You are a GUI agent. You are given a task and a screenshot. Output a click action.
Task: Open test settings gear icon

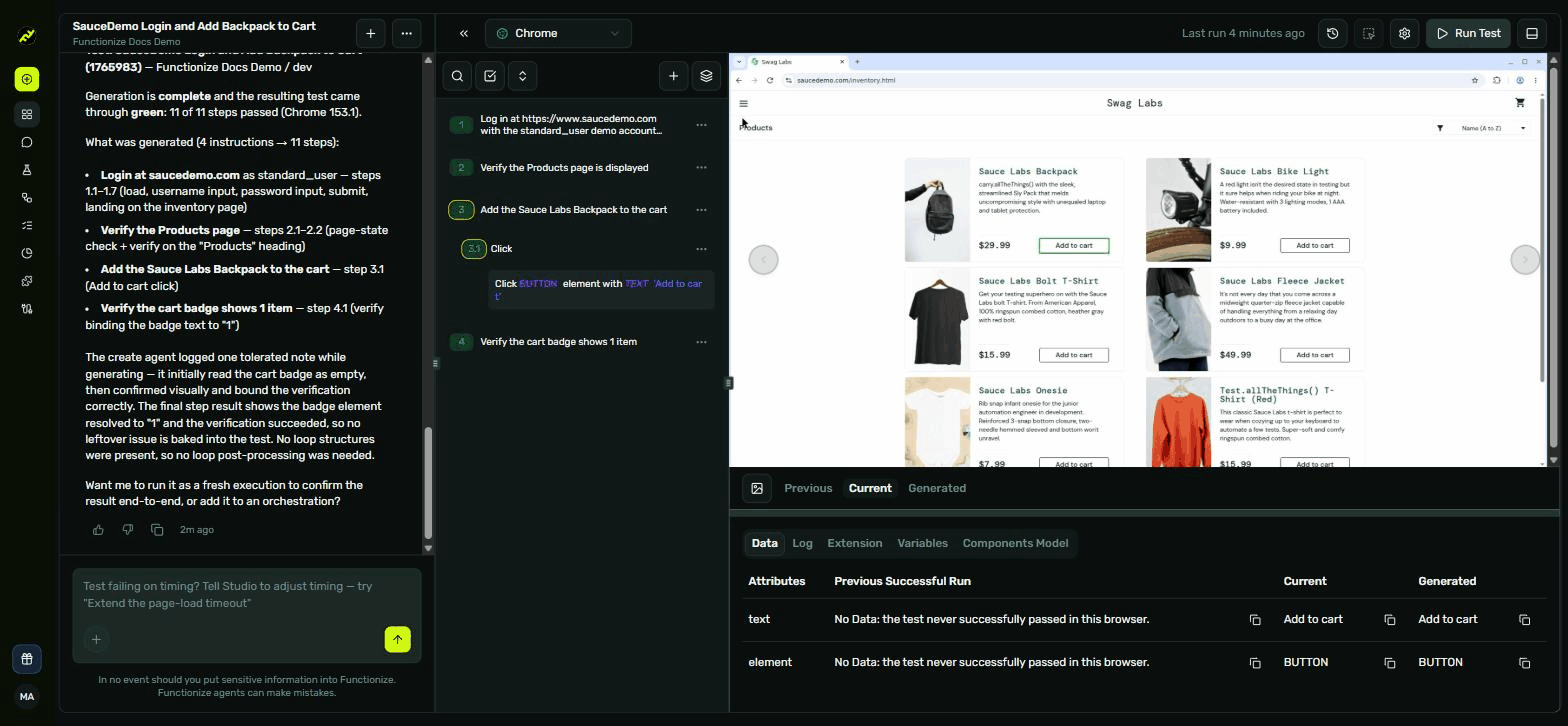coord(1404,33)
